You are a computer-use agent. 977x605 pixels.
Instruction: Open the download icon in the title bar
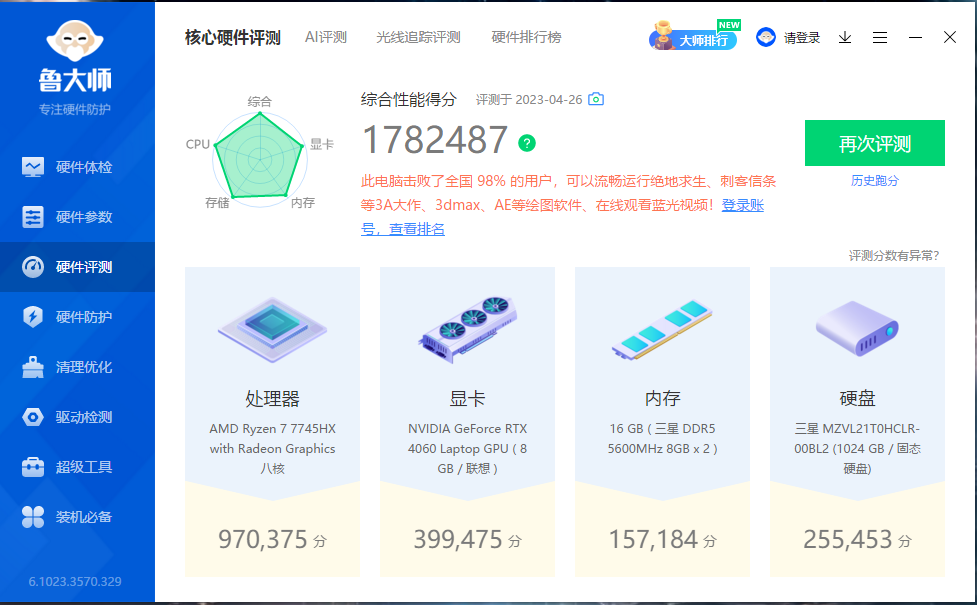(845, 38)
